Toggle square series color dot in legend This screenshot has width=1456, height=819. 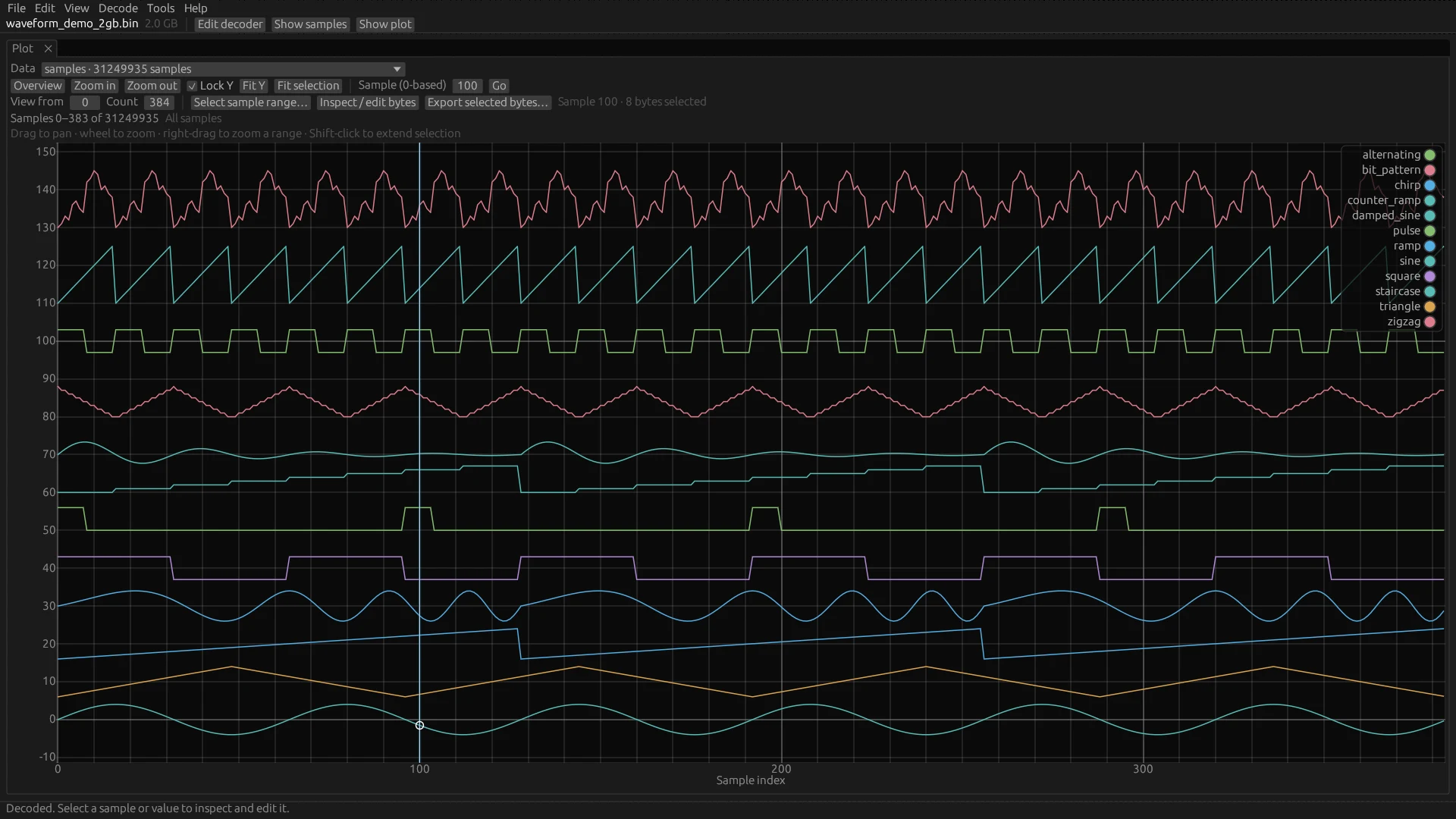point(1429,277)
